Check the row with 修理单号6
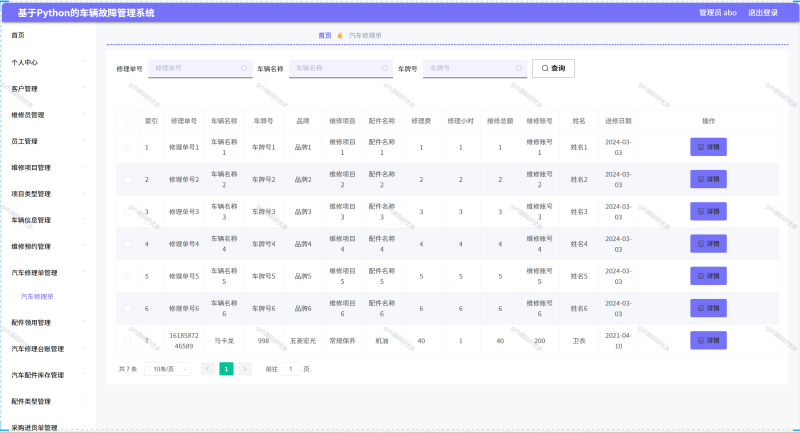The width and height of the screenshot is (800, 433). [x=128, y=309]
